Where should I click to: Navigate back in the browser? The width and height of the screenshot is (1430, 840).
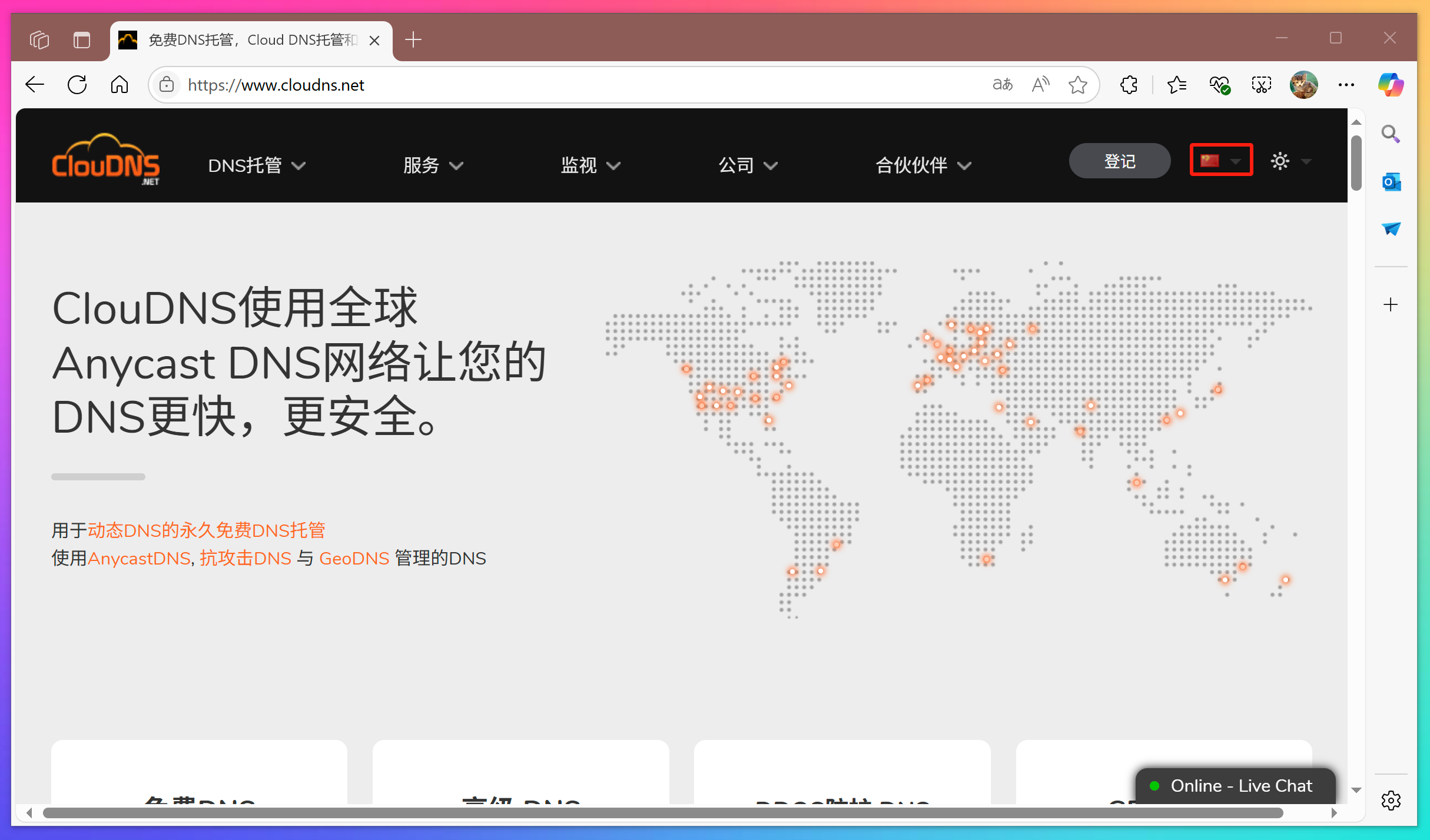pos(35,84)
